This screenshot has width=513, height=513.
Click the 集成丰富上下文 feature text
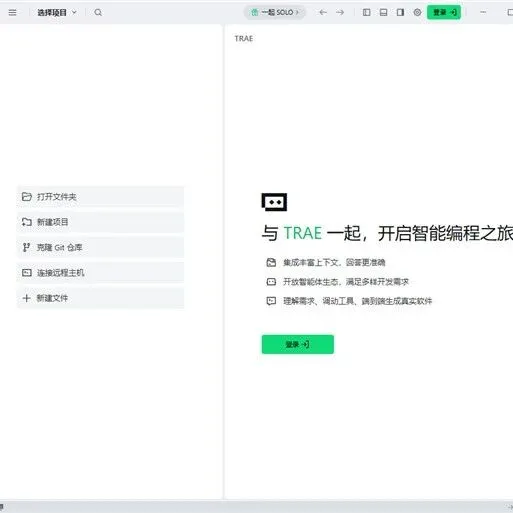coord(334,263)
